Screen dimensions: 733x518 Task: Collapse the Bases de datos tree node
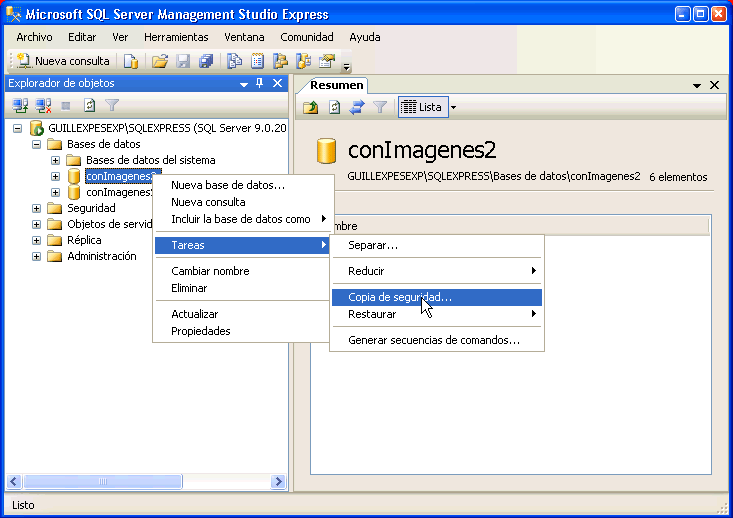[37, 144]
